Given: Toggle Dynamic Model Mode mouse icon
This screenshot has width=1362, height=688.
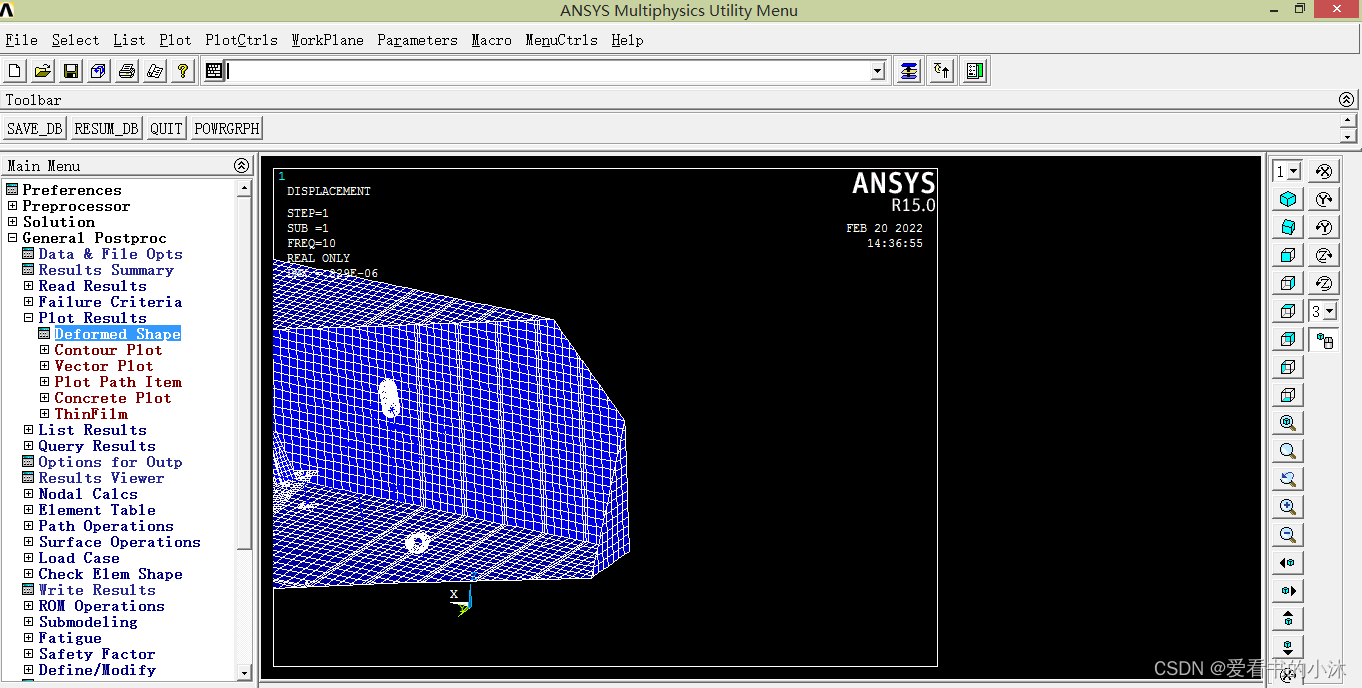Looking at the screenshot, I should coord(1324,341).
